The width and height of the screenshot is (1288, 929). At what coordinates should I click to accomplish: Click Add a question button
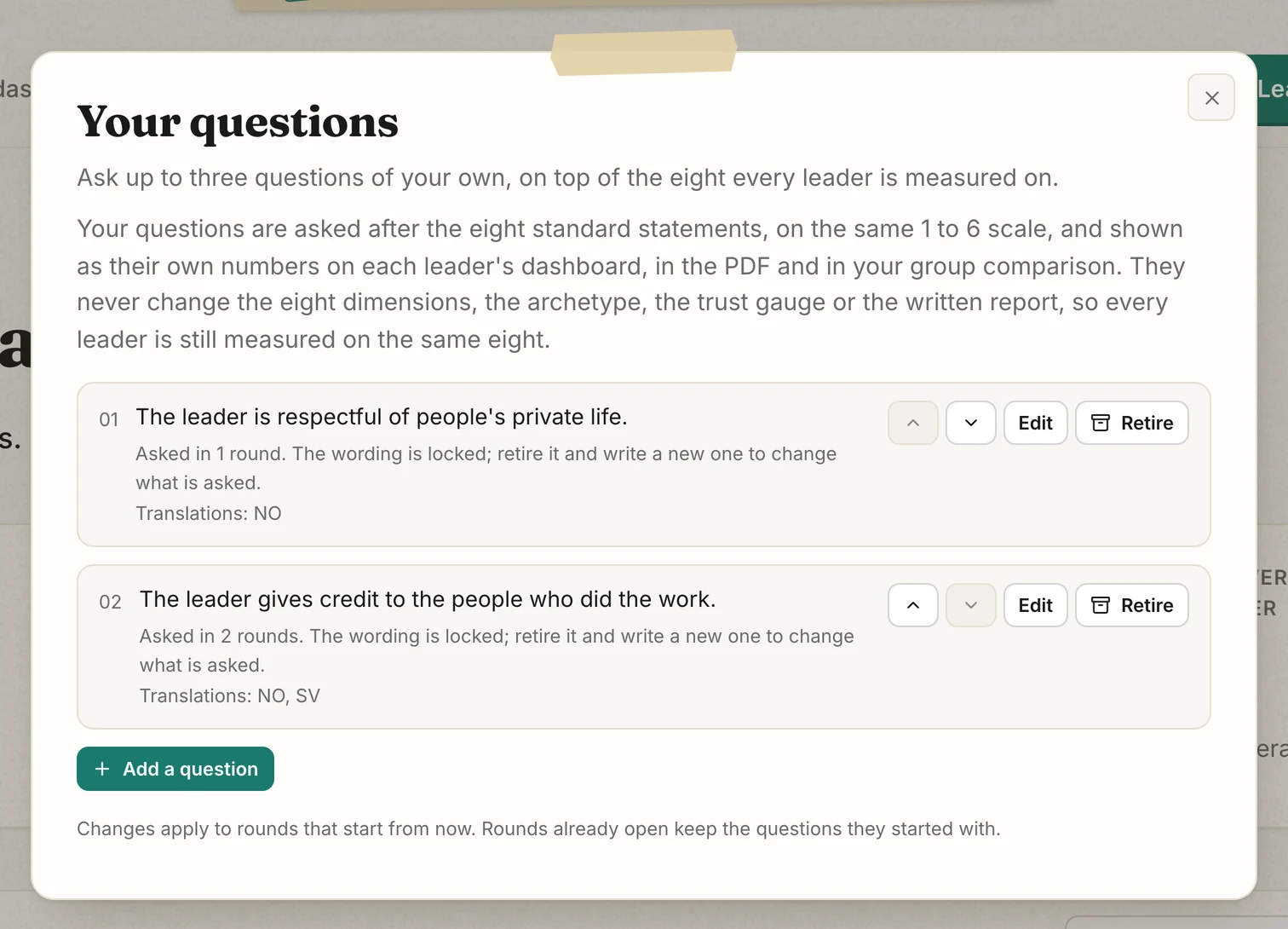tap(175, 769)
